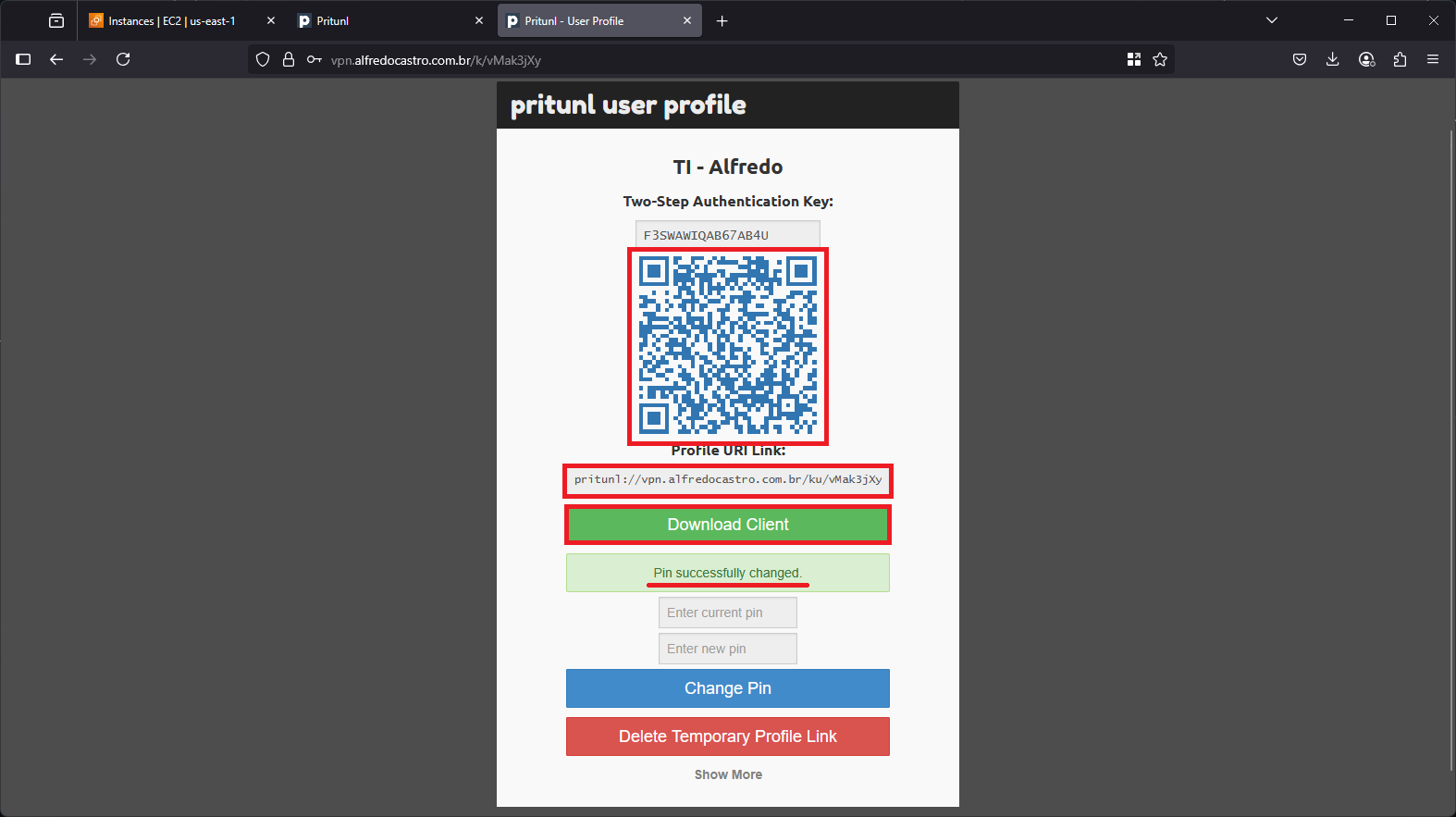Open a new tab

pyautogui.click(x=722, y=20)
